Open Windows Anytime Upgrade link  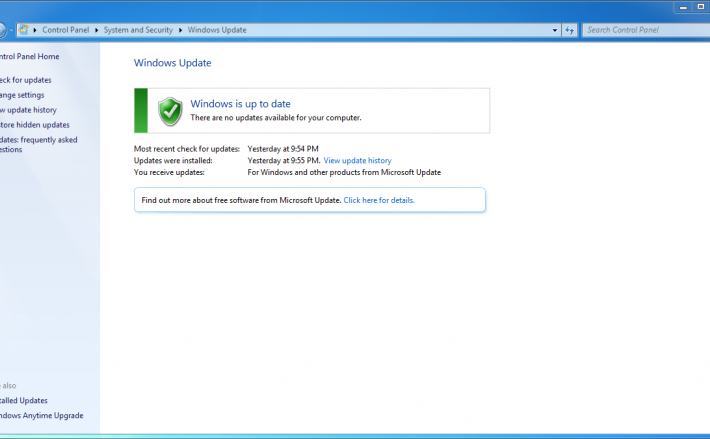click(x=42, y=415)
